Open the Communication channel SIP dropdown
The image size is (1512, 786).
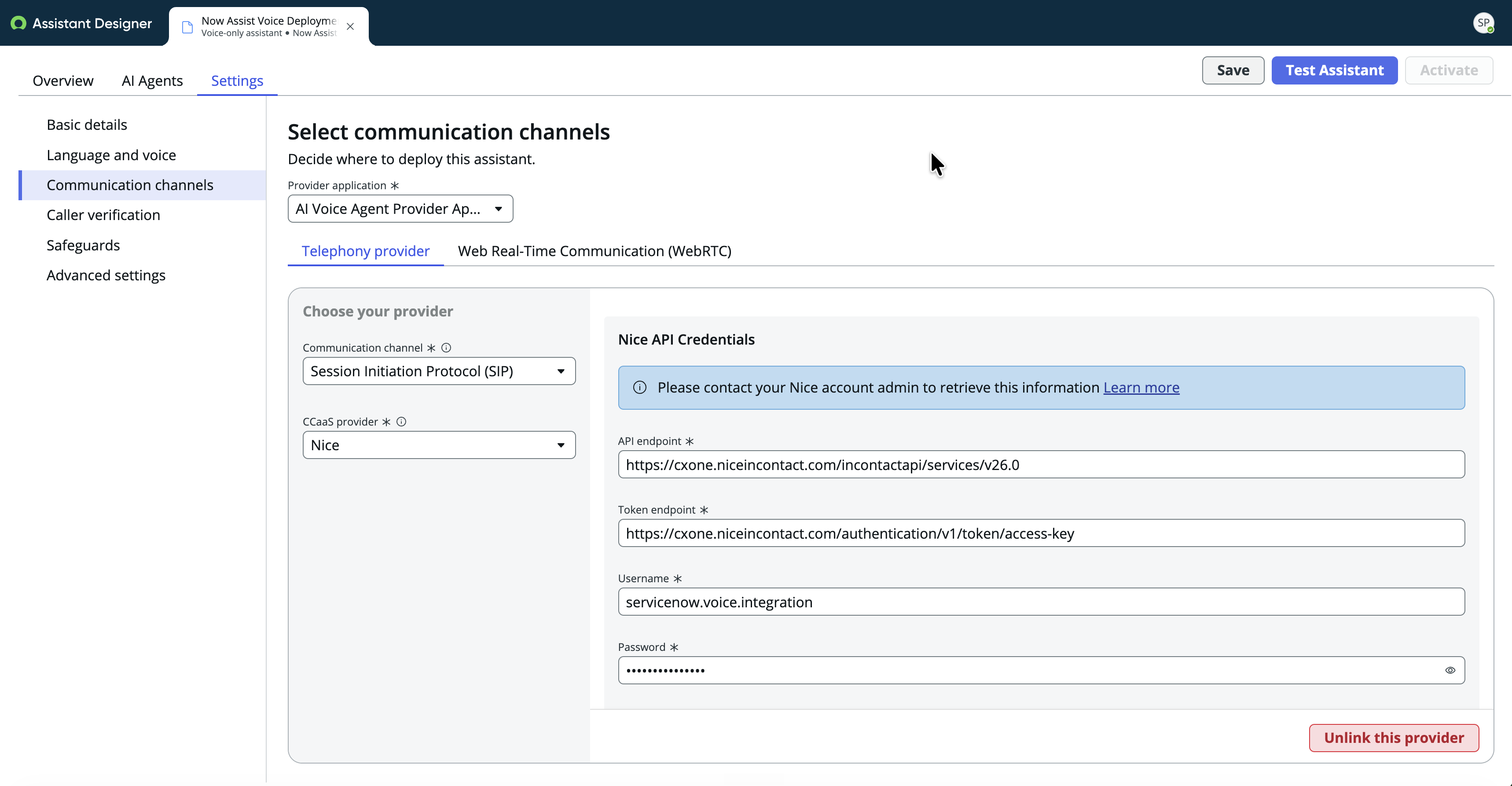pyautogui.click(x=439, y=371)
